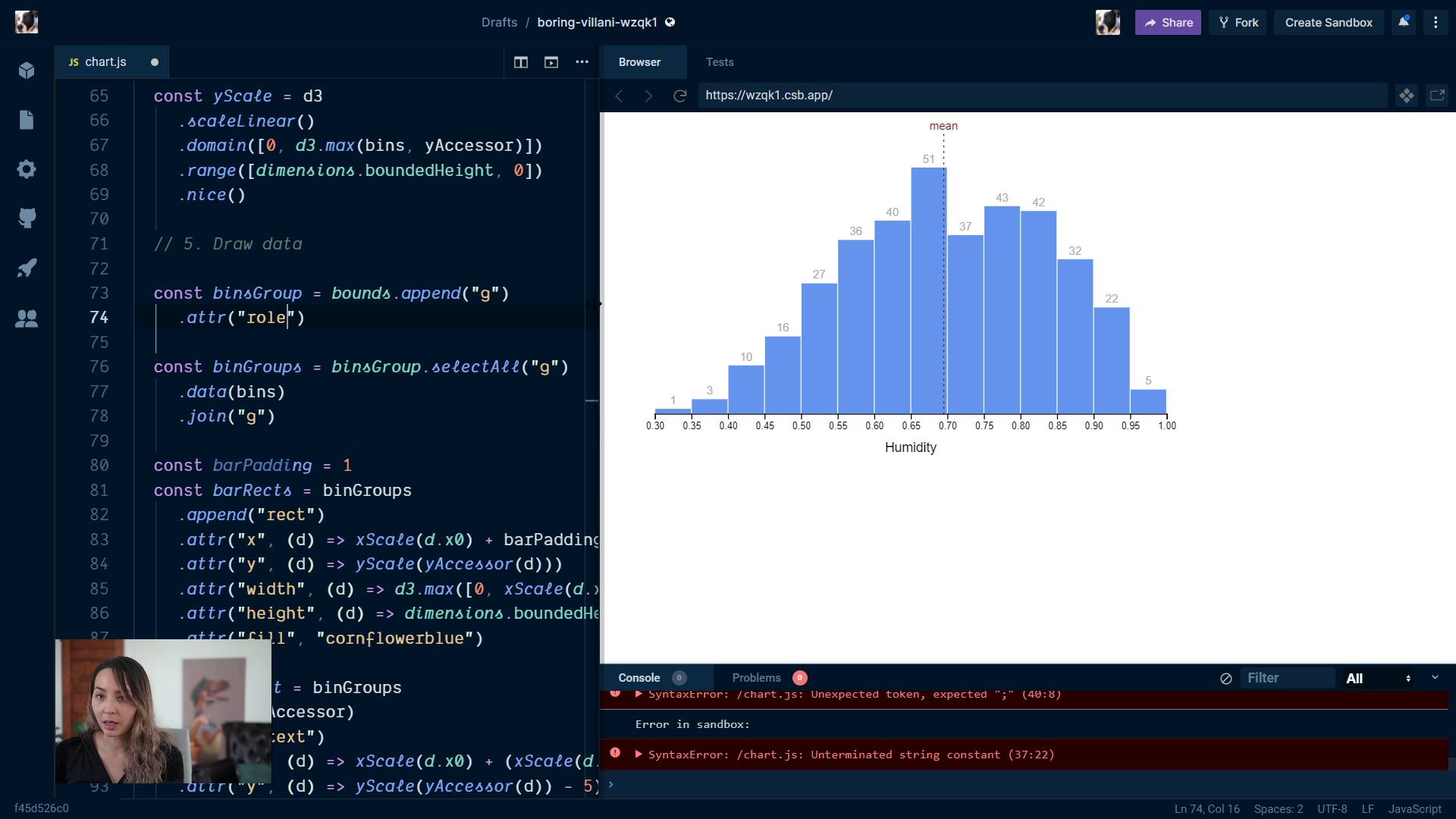Open Configuration settings gear in the sidebar
Screen dimensions: 1456x819
[27, 169]
